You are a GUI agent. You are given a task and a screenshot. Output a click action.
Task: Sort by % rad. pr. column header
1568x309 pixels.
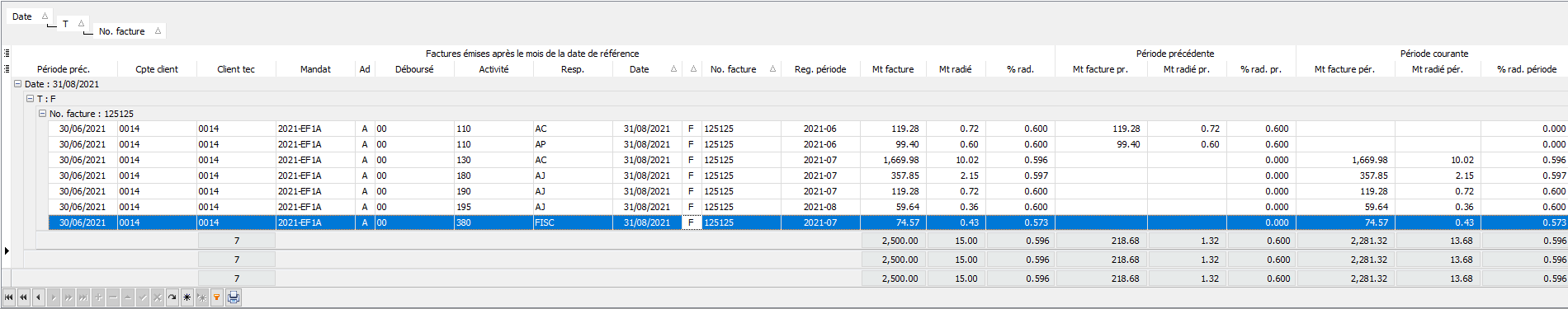pyautogui.click(x=1261, y=69)
